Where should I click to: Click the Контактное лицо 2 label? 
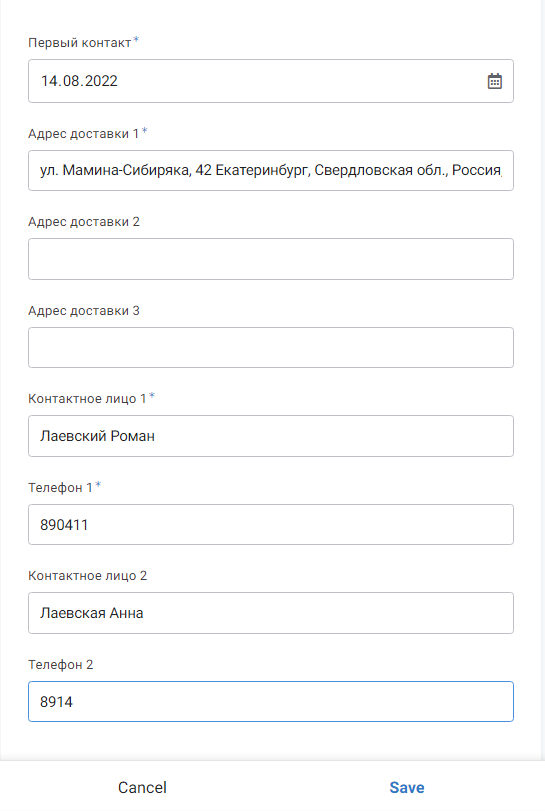[x=87, y=576]
